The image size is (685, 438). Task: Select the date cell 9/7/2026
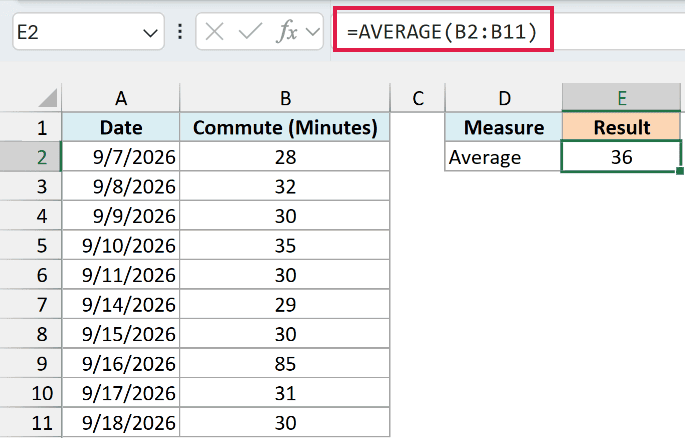pyautogui.click(x=121, y=157)
